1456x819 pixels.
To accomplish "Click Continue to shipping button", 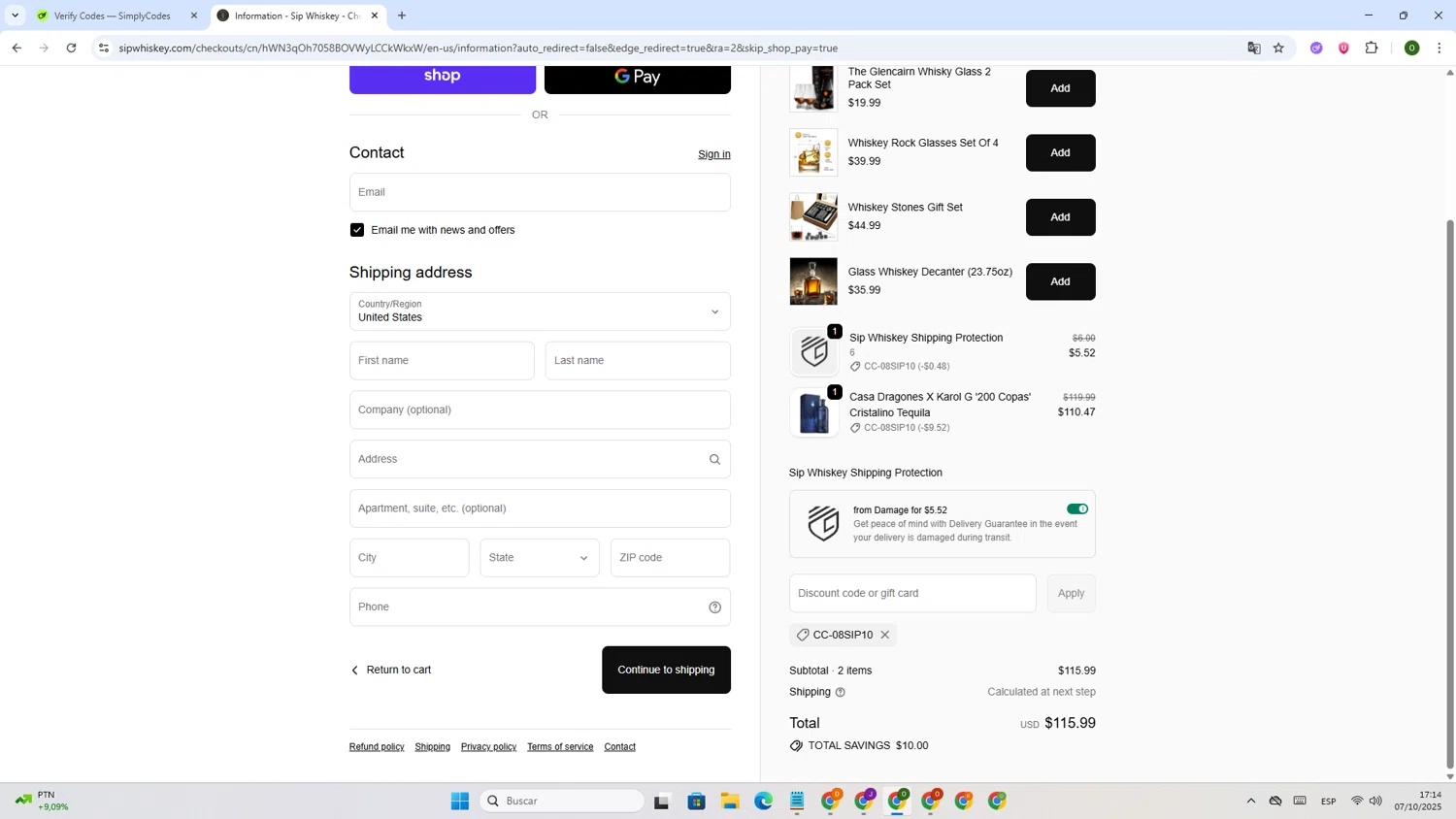I will pos(666,670).
